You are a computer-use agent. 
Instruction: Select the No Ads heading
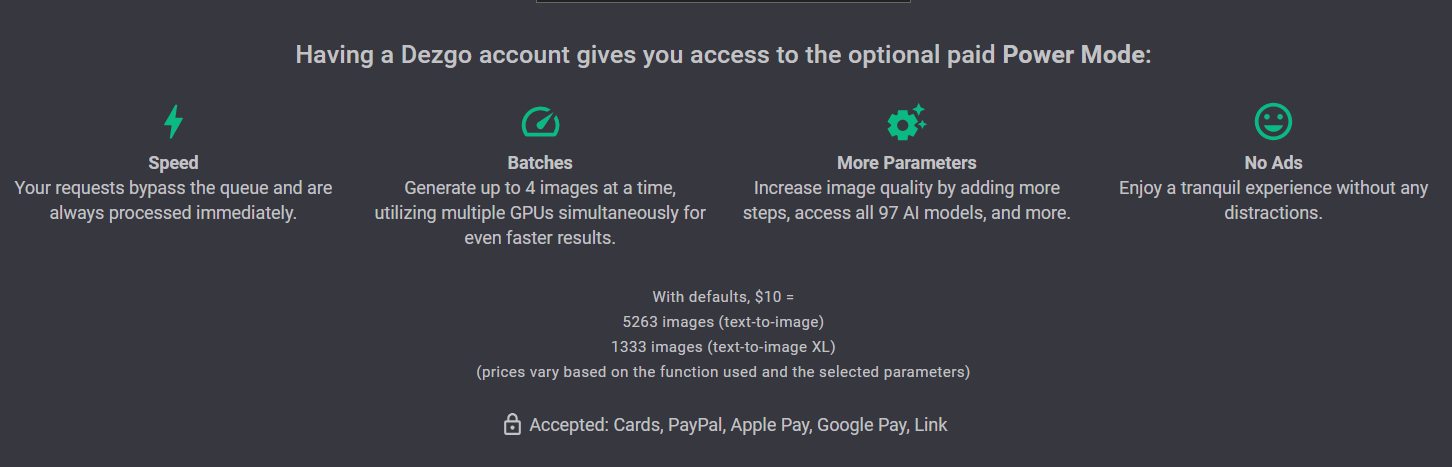pyautogui.click(x=1273, y=163)
